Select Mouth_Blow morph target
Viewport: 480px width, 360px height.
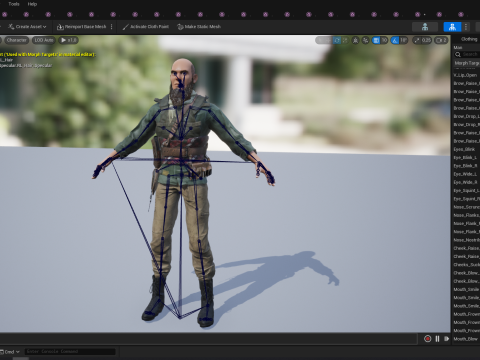[466, 339]
